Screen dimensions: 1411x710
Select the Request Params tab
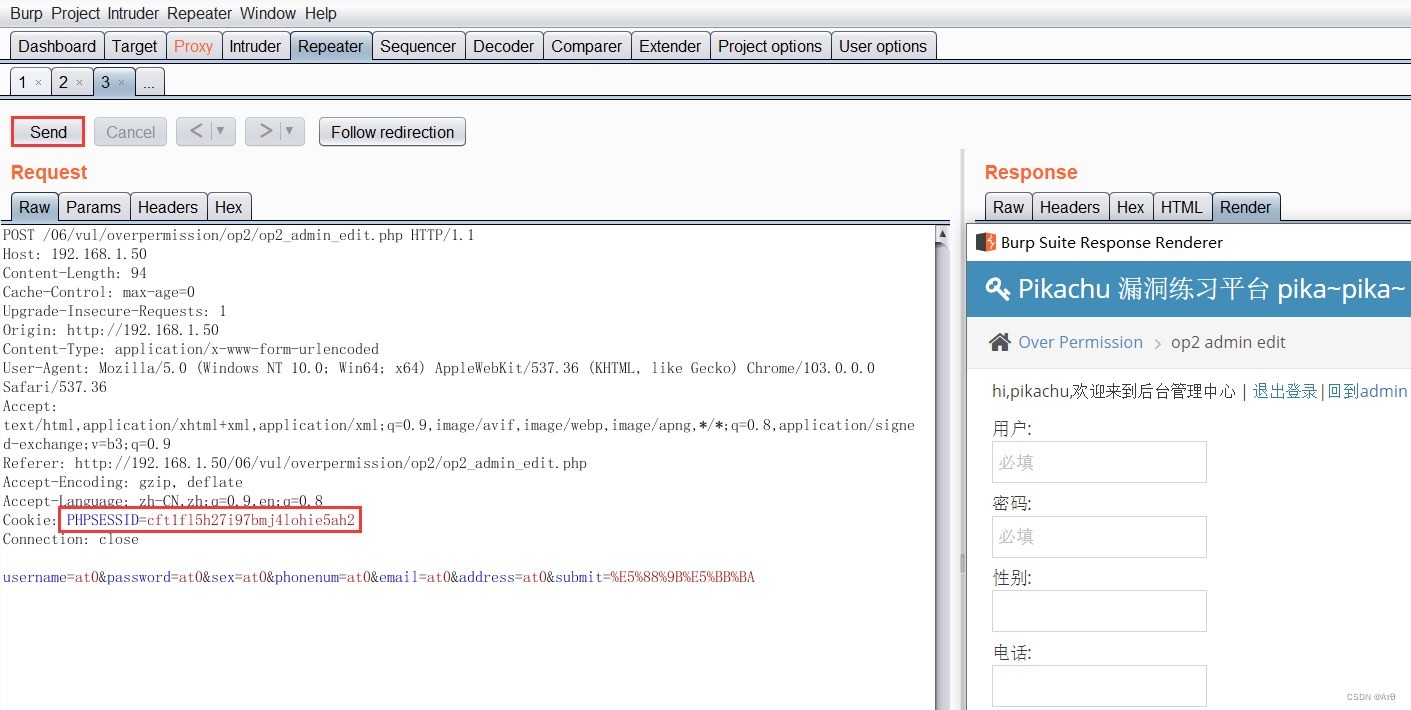94,207
